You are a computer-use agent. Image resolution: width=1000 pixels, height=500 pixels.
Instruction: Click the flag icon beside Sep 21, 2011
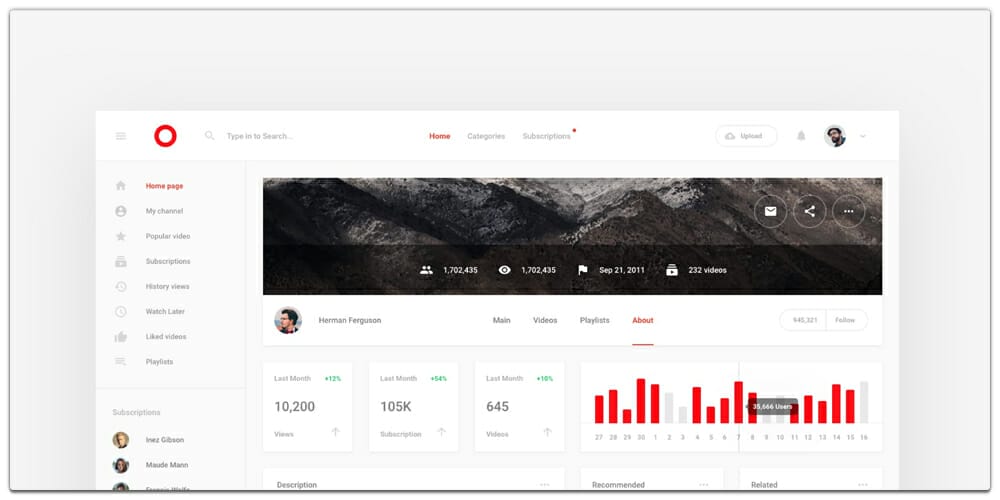pyautogui.click(x=582, y=270)
